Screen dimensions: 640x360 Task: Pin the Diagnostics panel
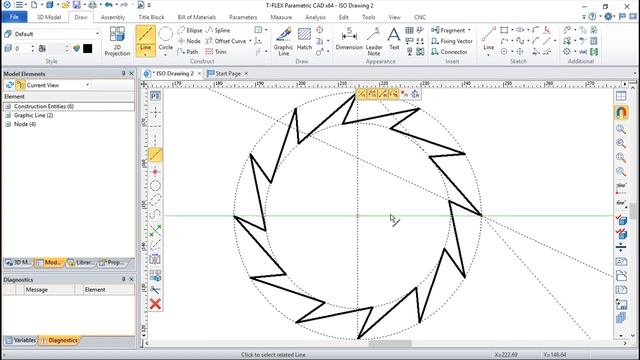123,279
